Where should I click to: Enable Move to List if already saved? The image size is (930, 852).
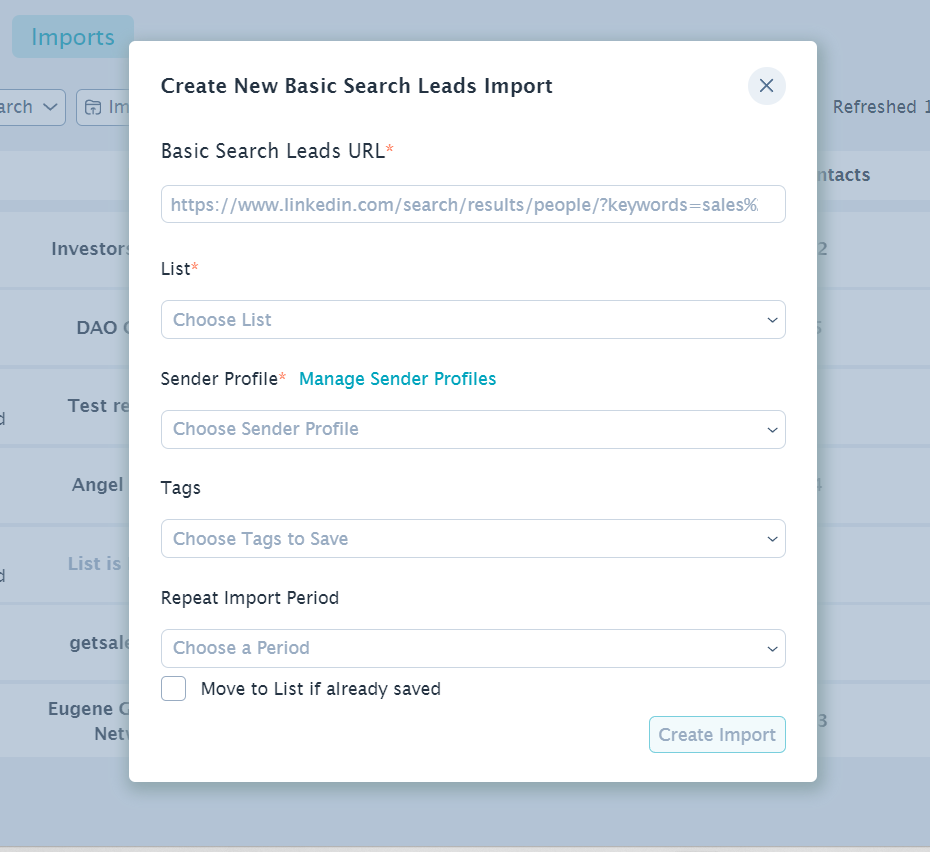click(174, 689)
